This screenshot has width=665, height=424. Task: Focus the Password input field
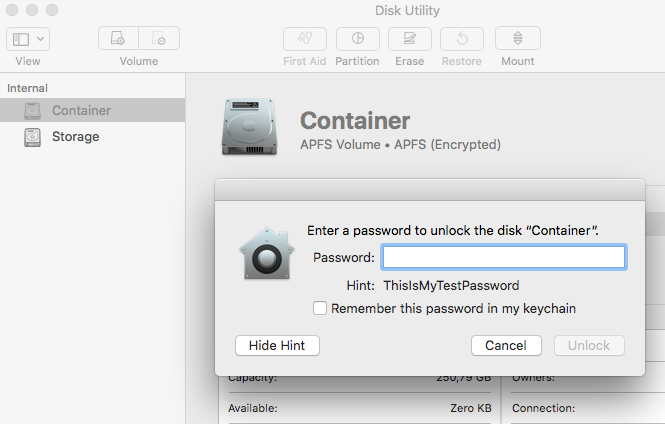[x=504, y=258]
